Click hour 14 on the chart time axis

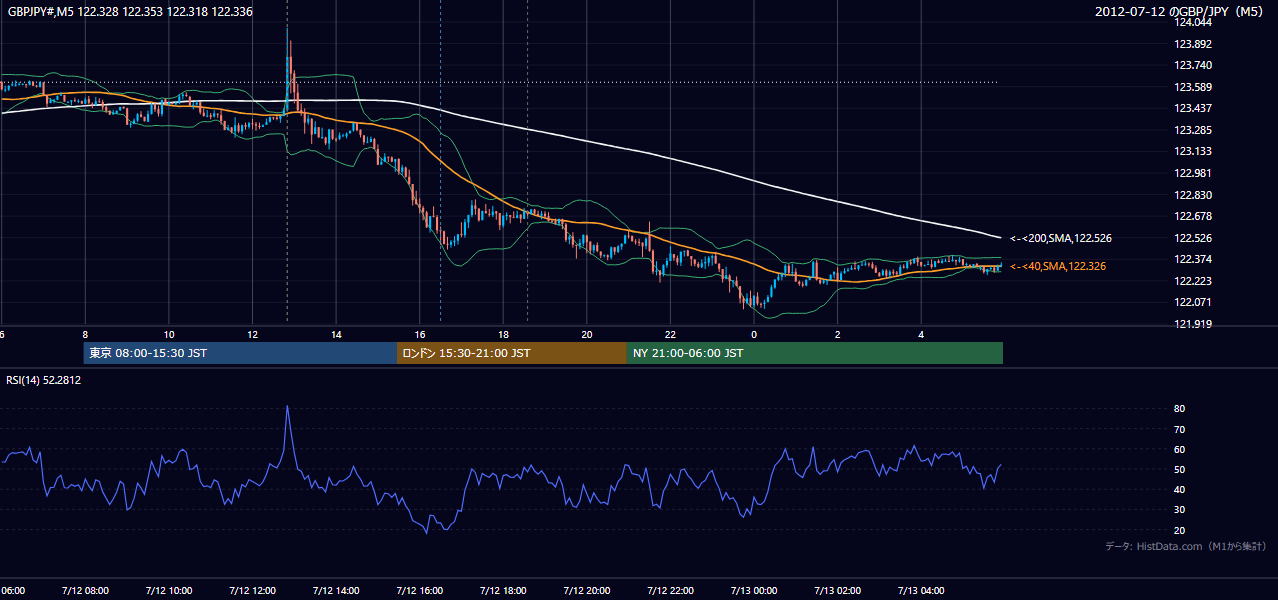tap(336, 334)
